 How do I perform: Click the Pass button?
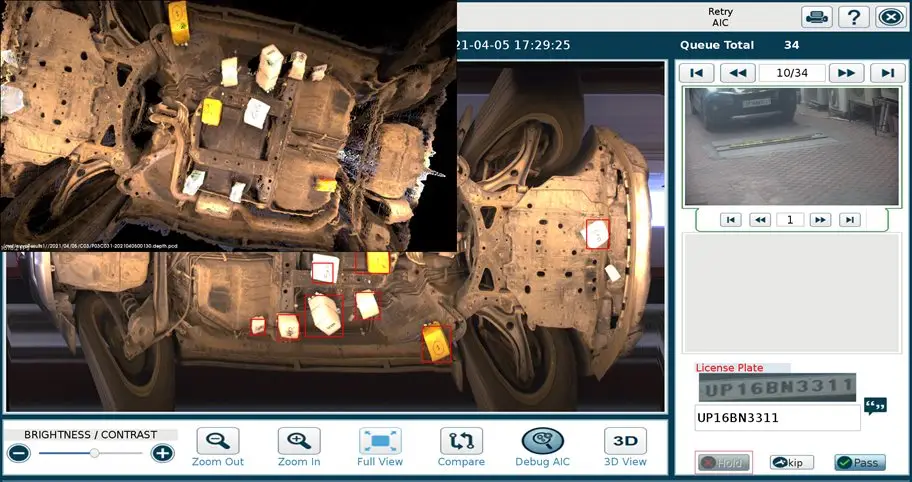pyautogui.click(x=857, y=462)
